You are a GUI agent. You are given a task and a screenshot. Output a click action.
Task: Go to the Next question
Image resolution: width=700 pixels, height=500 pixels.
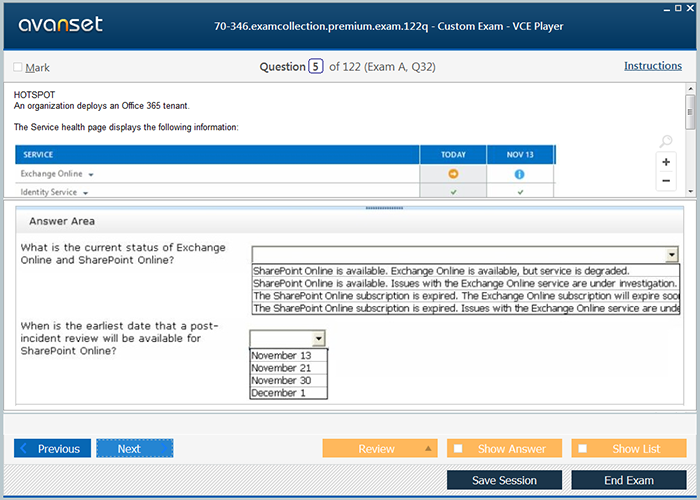[x=134, y=448]
